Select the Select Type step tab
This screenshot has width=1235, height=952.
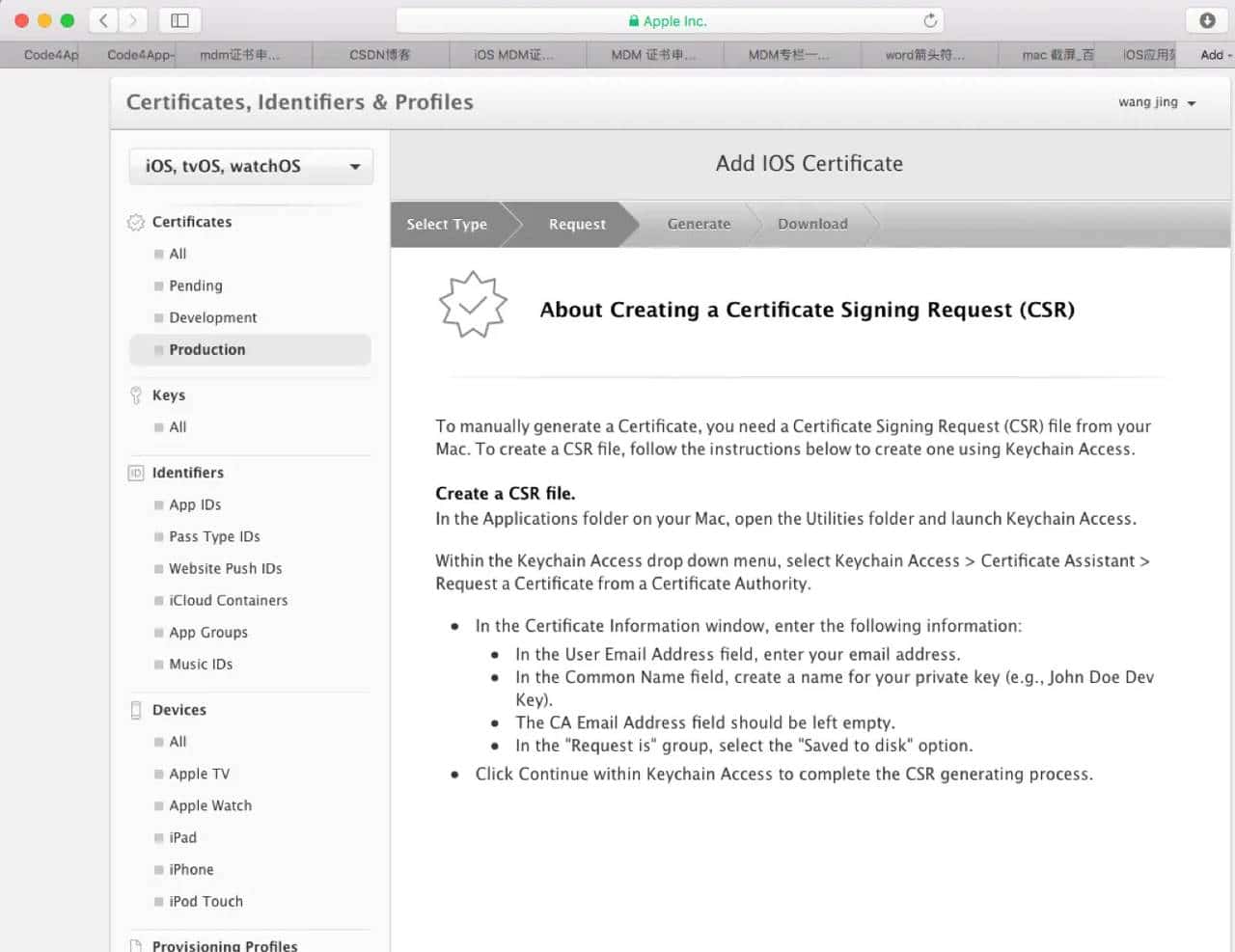446,224
